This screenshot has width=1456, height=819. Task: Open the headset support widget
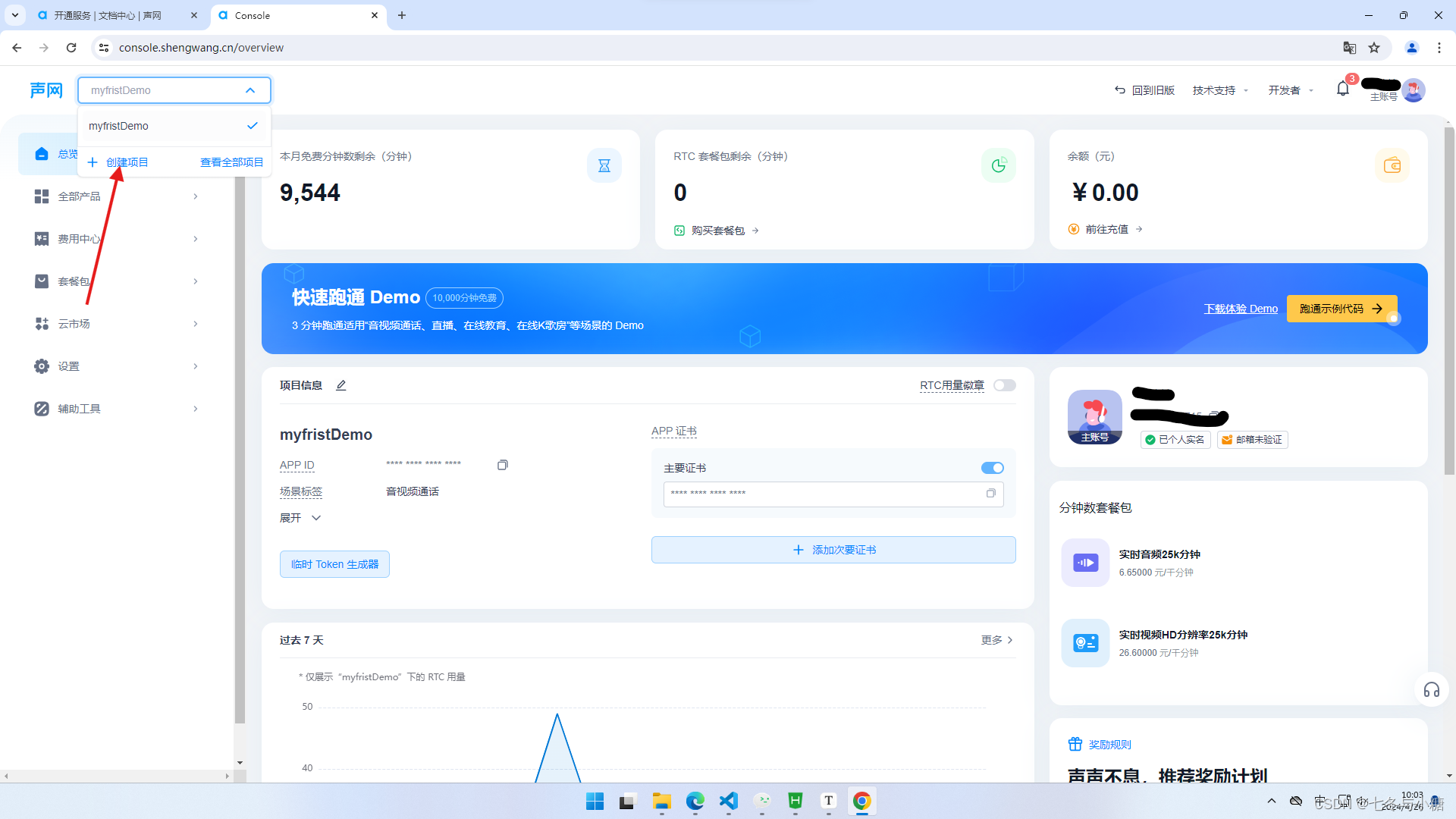1432,689
